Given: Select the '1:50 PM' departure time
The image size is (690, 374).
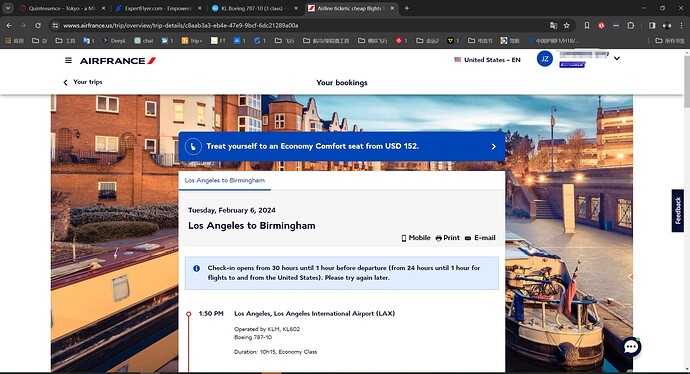Looking at the screenshot, I should pyautogui.click(x=211, y=314).
